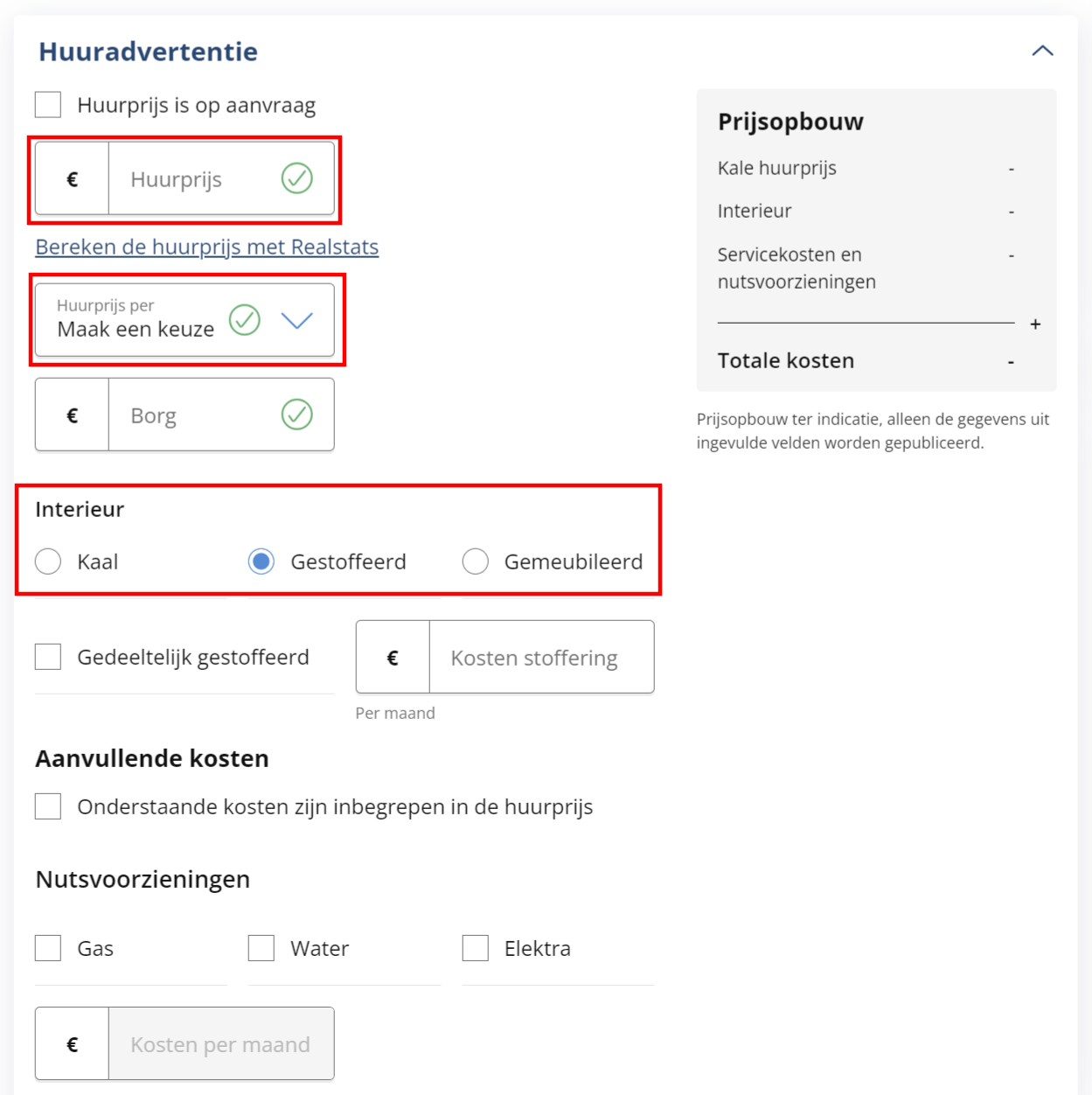This screenshot has height=1095, width=1092.
Task: Click the euro symbol beside Kosten per maand
Action: [73, 1044]
